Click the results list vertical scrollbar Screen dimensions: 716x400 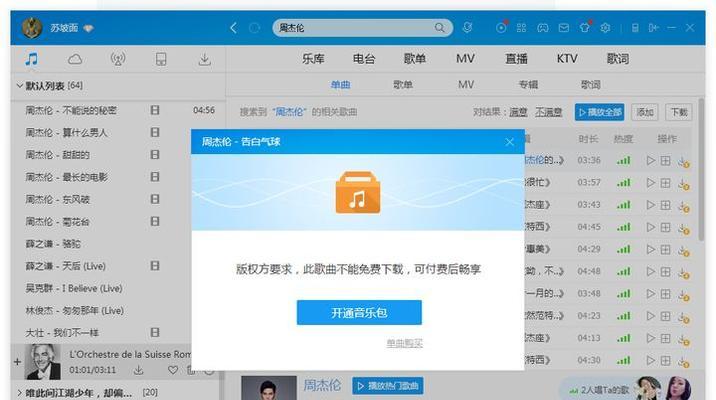tap(701, 169)
